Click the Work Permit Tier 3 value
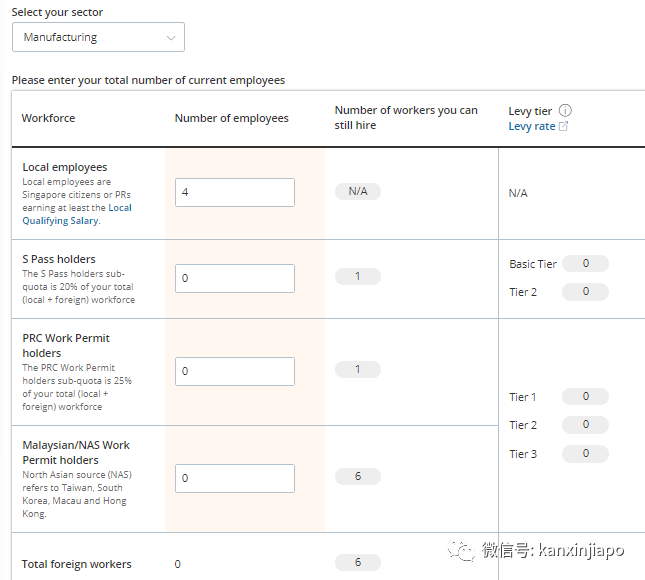This screenshot has height=580, width=645. tap(585, 454)
